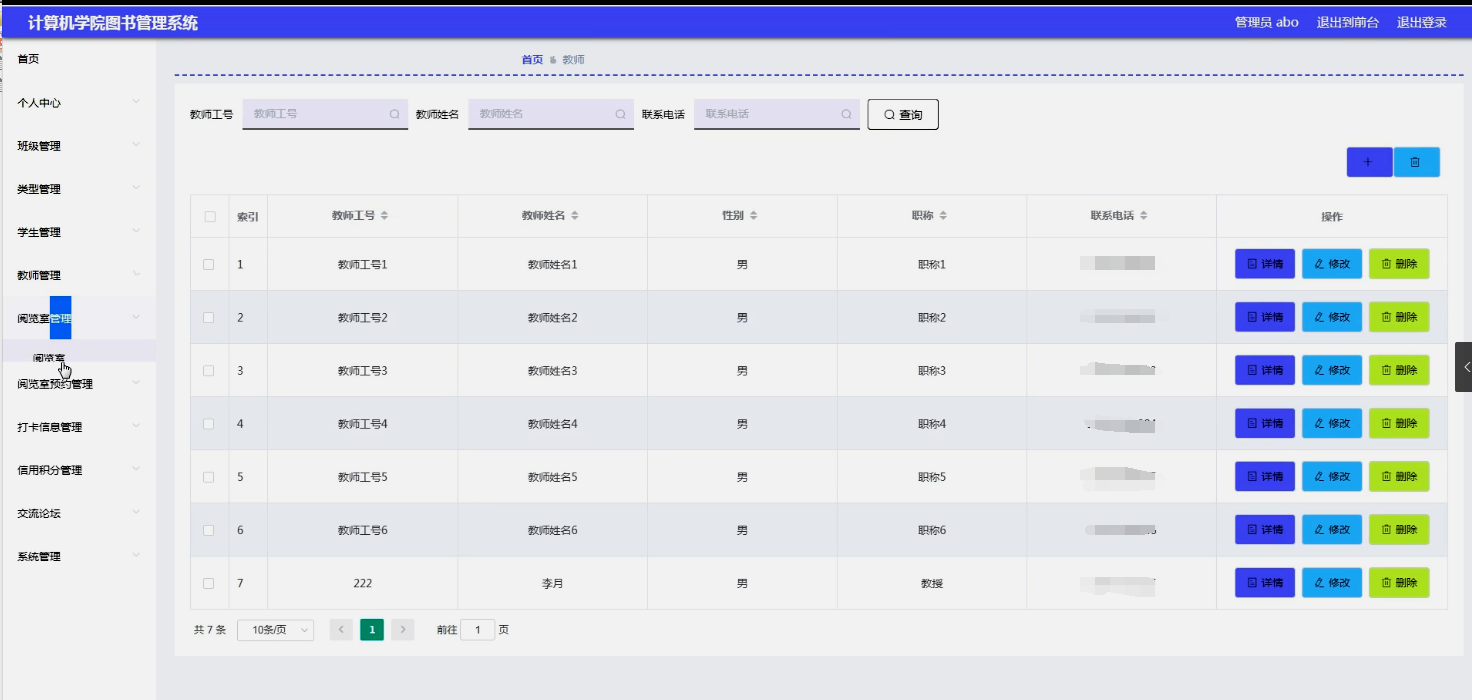Viewport: 1472px width, 700px height.
Task: Click the trash bulk-delete icon button
Action: (x=1416, y=162)
